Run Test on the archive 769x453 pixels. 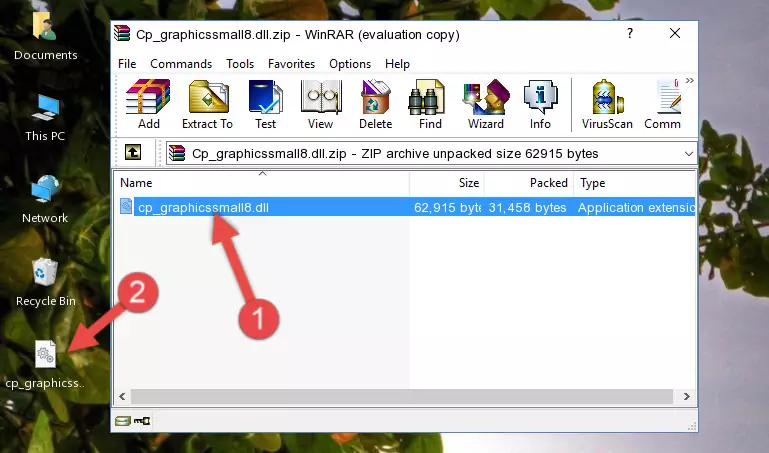point(265,104)
